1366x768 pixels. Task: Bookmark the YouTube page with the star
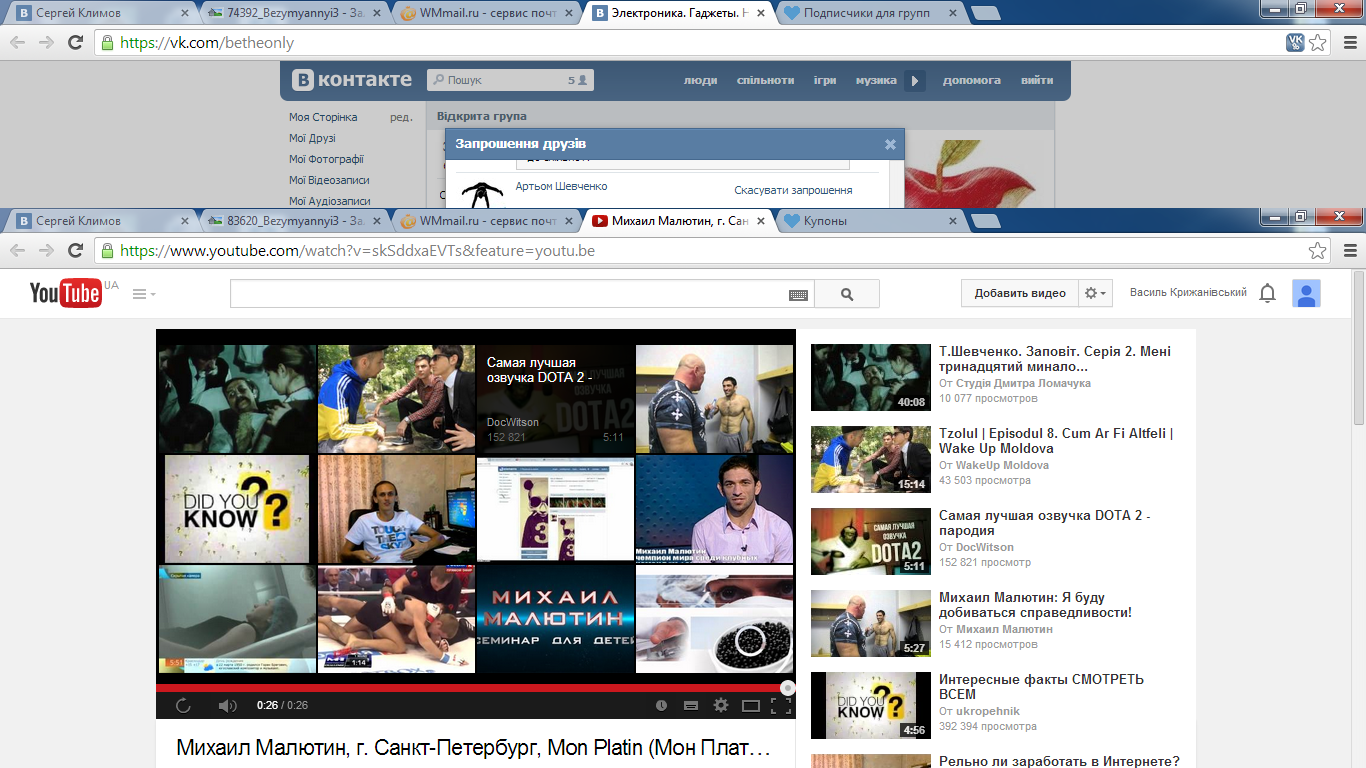[1318, 250]
